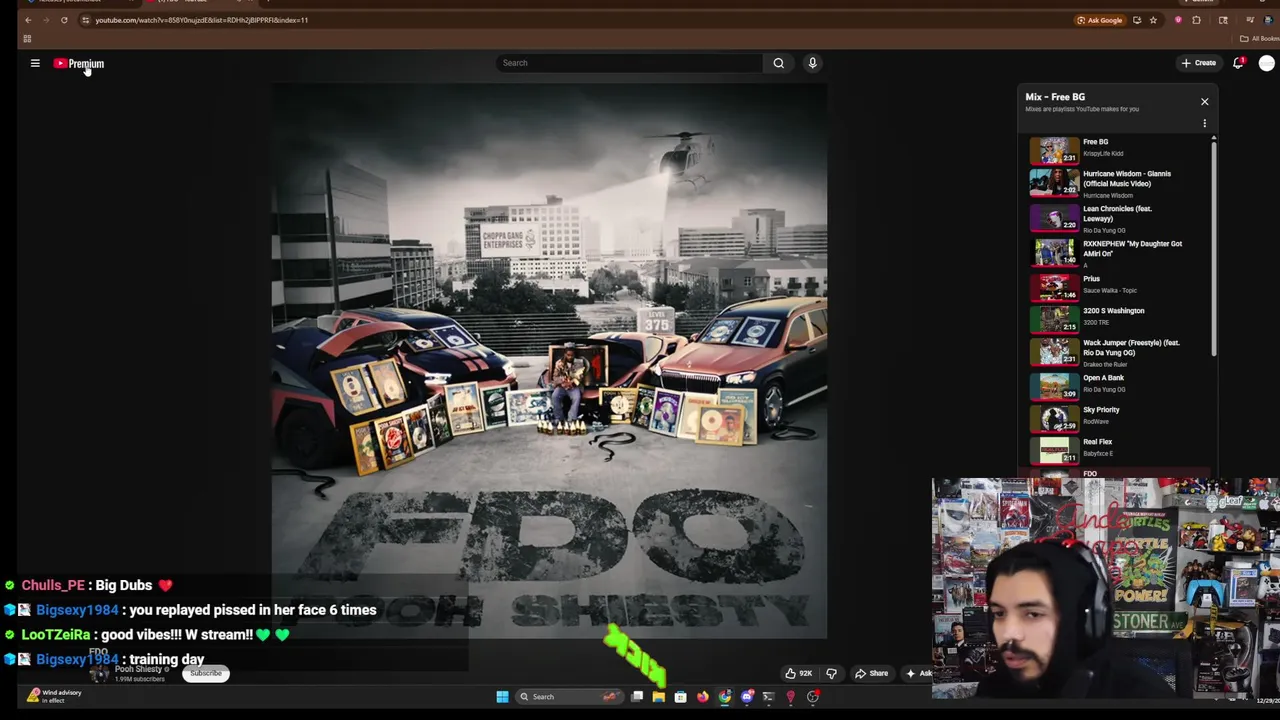Go back in browser history
This screenshot has height=720, width=1280.
pyautogui.click(x=28, y=20)
